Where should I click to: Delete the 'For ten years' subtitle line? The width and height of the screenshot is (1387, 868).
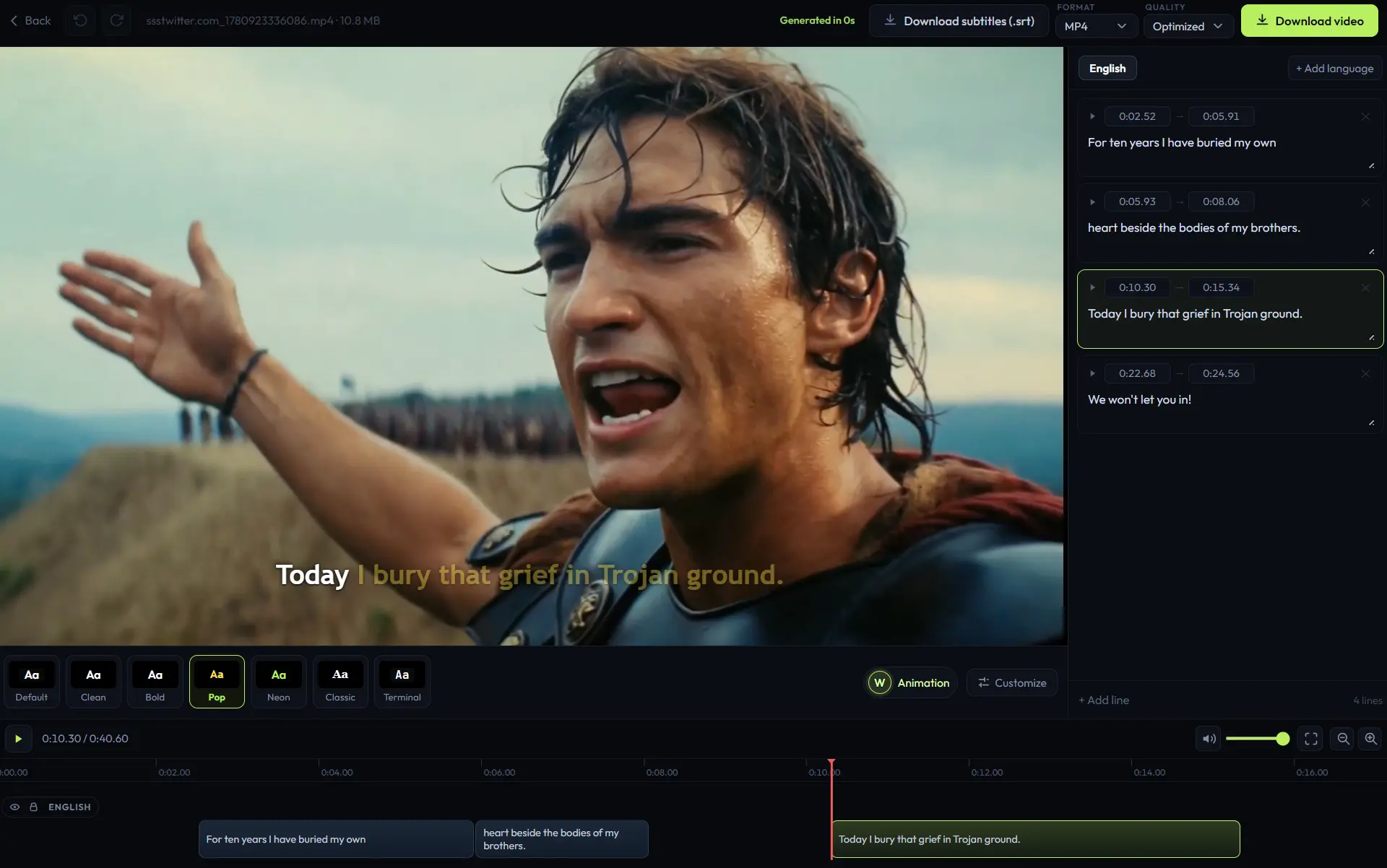point(1365,116)
